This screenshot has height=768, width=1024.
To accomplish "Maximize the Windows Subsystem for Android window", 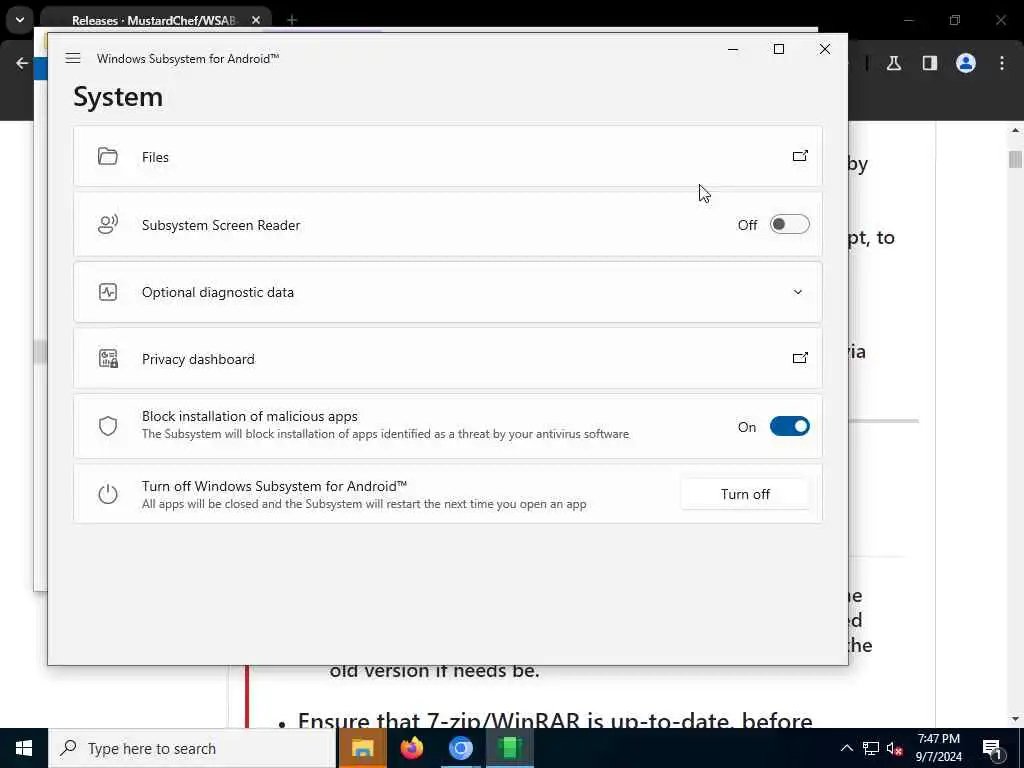I will 778,49.
